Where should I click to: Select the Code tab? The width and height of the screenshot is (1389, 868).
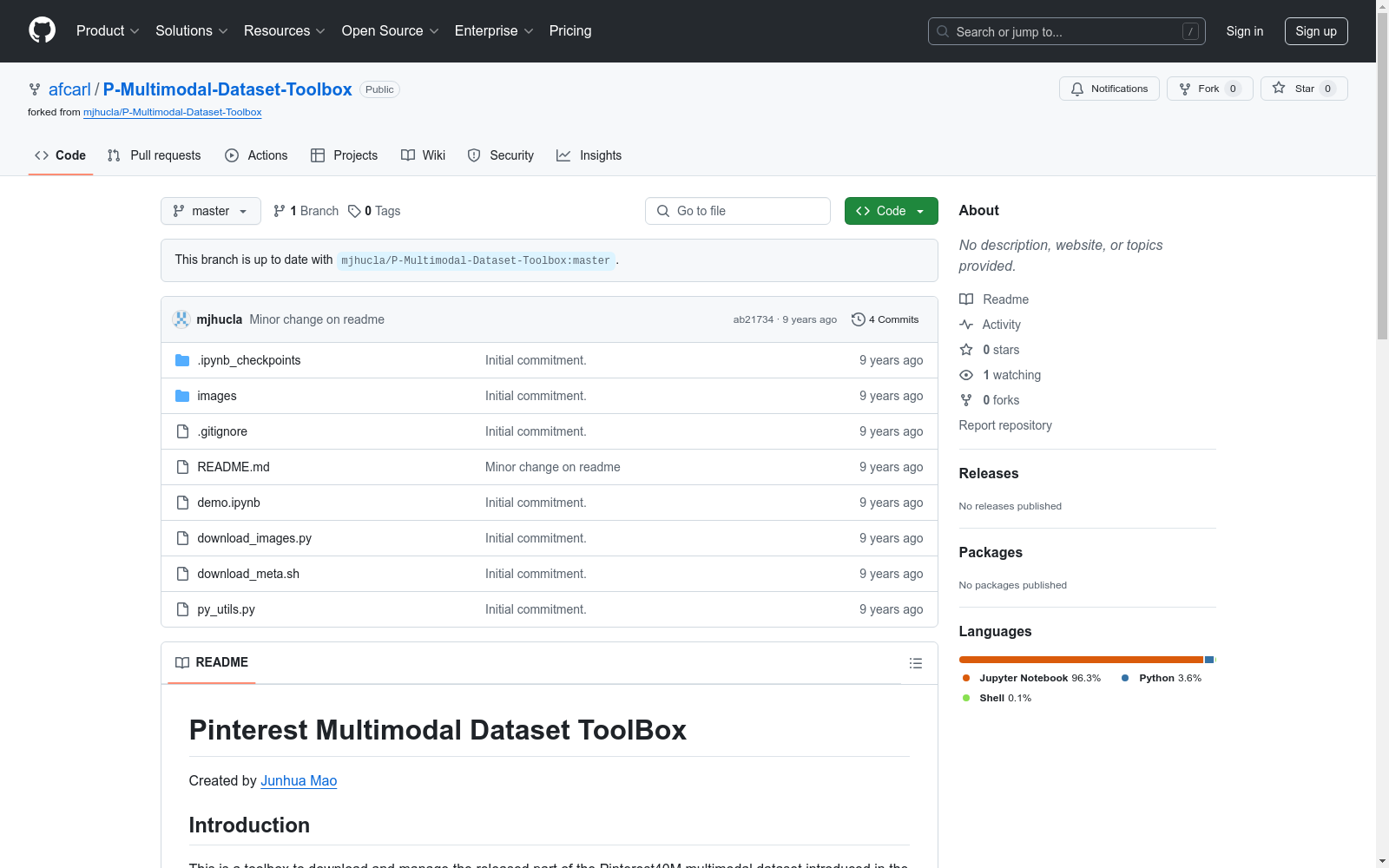(61, 155)
